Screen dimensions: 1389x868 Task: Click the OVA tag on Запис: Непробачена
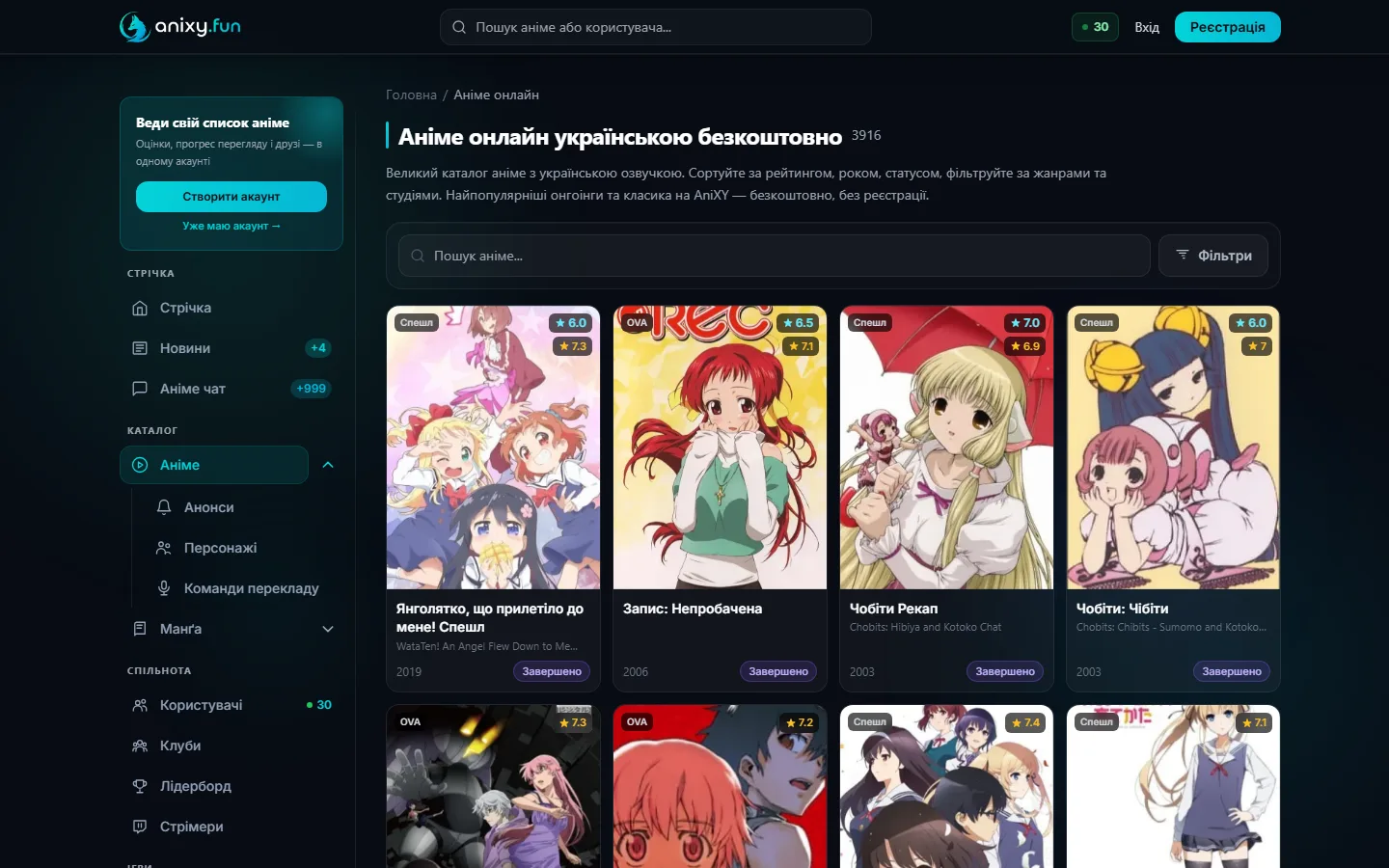638,323
